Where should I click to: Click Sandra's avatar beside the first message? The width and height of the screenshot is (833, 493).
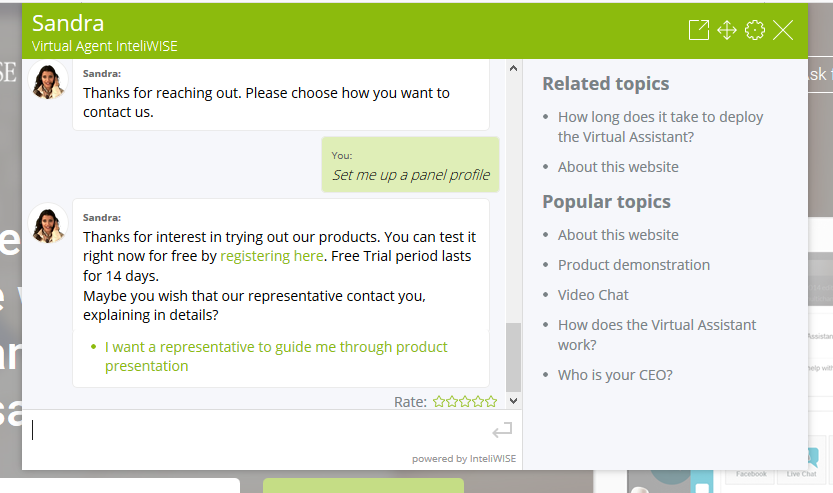pyautogui.click(x=48, y=80)
